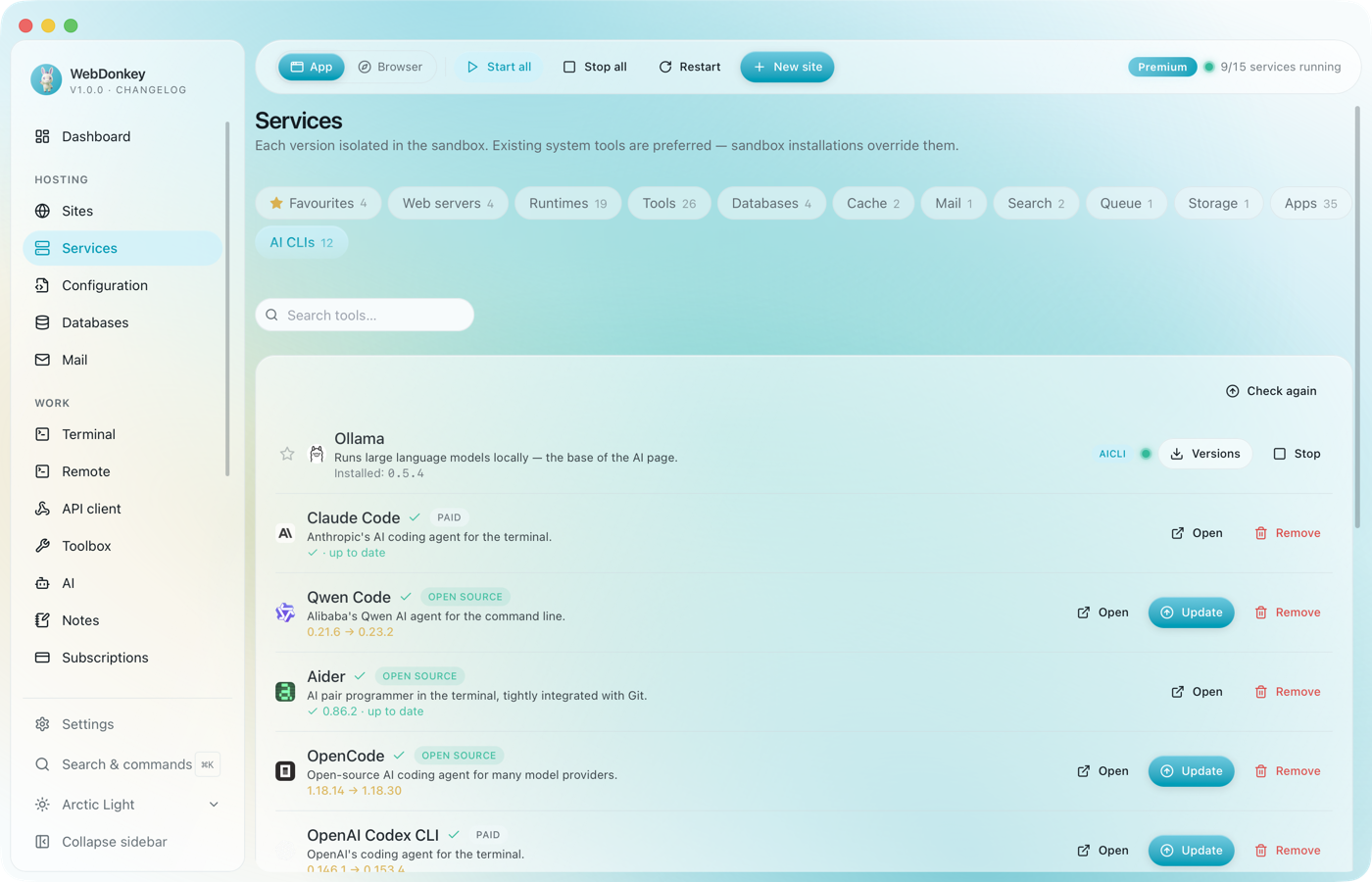The height and width of the screenshot is (882, 1372).
Task: Open the Toolbox page
Action: click(x=122, y=546)
